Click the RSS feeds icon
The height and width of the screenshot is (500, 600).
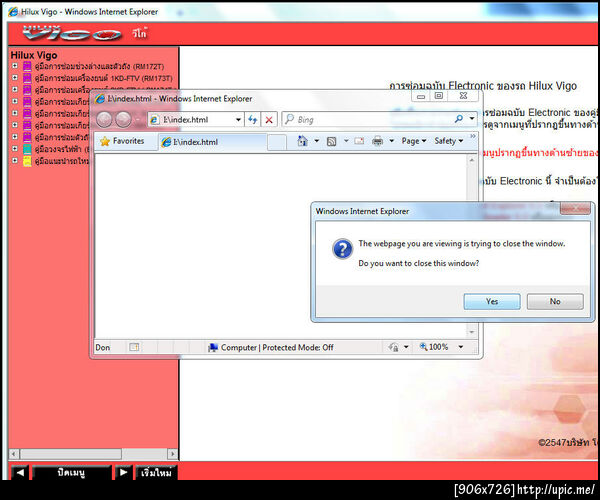pos(331,142)
